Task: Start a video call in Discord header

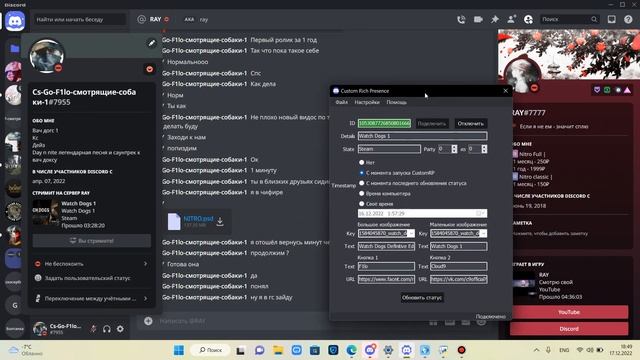Action: tap(478, 19)
